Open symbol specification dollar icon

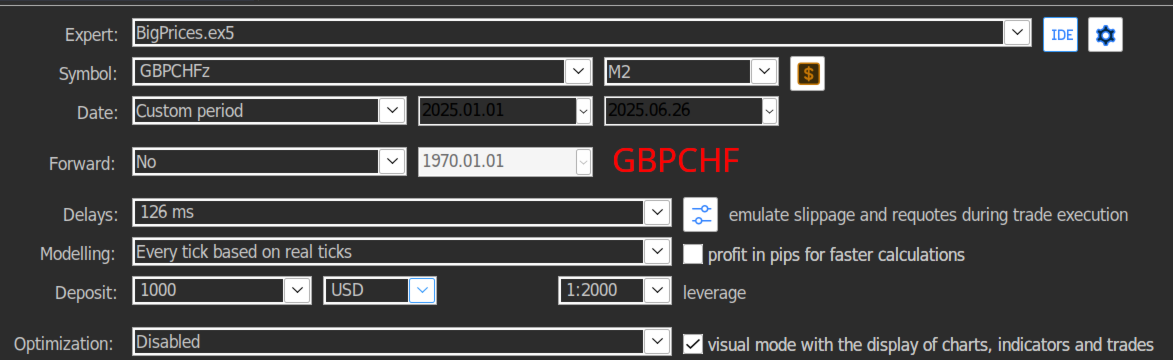807,73
